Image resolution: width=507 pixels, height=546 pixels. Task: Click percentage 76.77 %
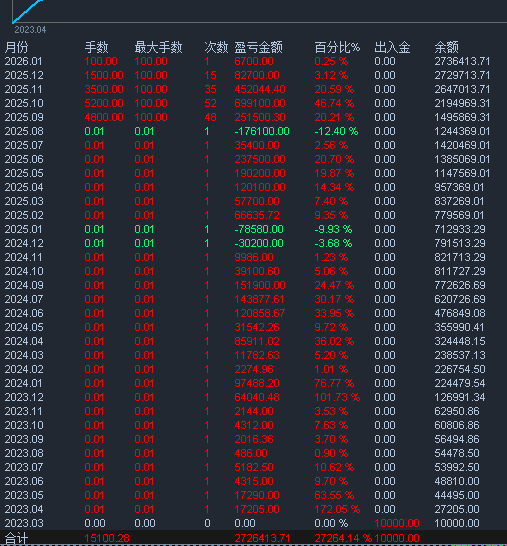334,383
